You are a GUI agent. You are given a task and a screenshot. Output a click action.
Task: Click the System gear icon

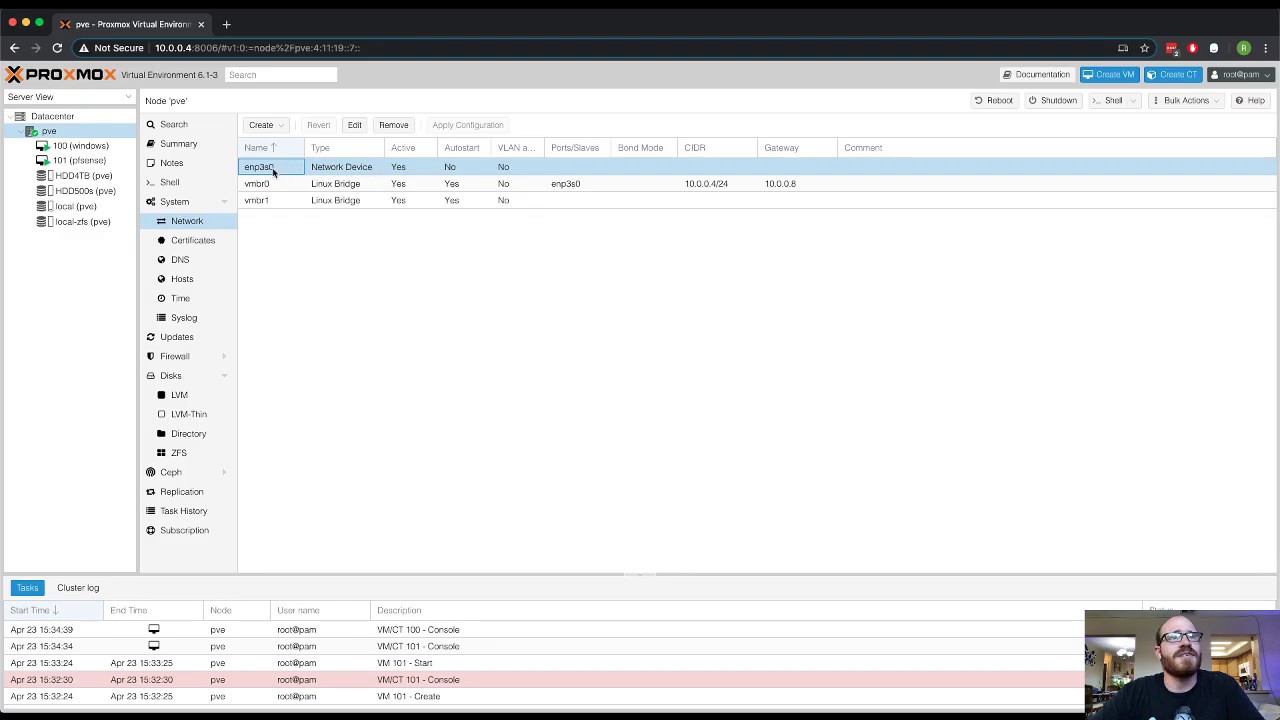150,202
